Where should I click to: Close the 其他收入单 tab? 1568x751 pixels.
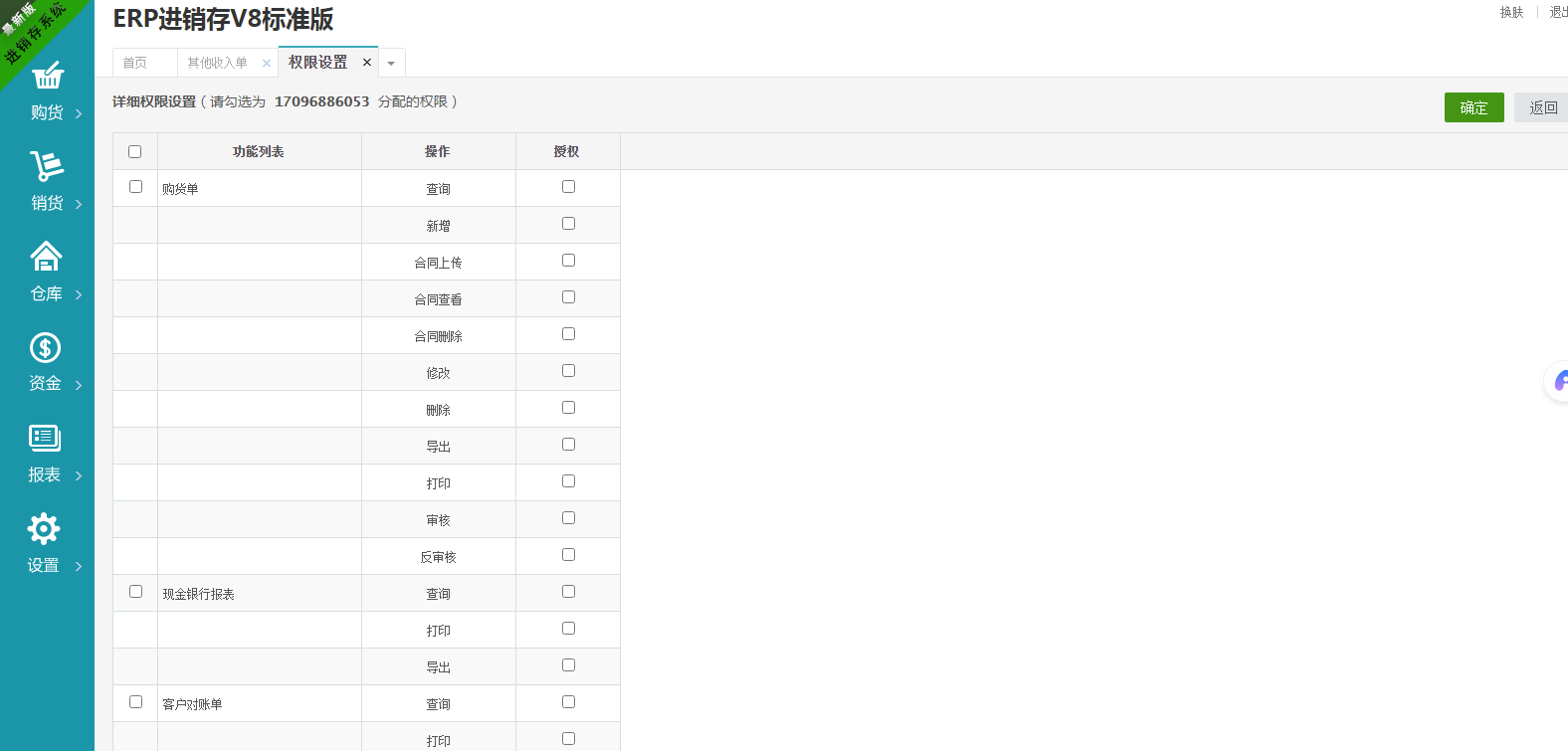tap(266, 63)
